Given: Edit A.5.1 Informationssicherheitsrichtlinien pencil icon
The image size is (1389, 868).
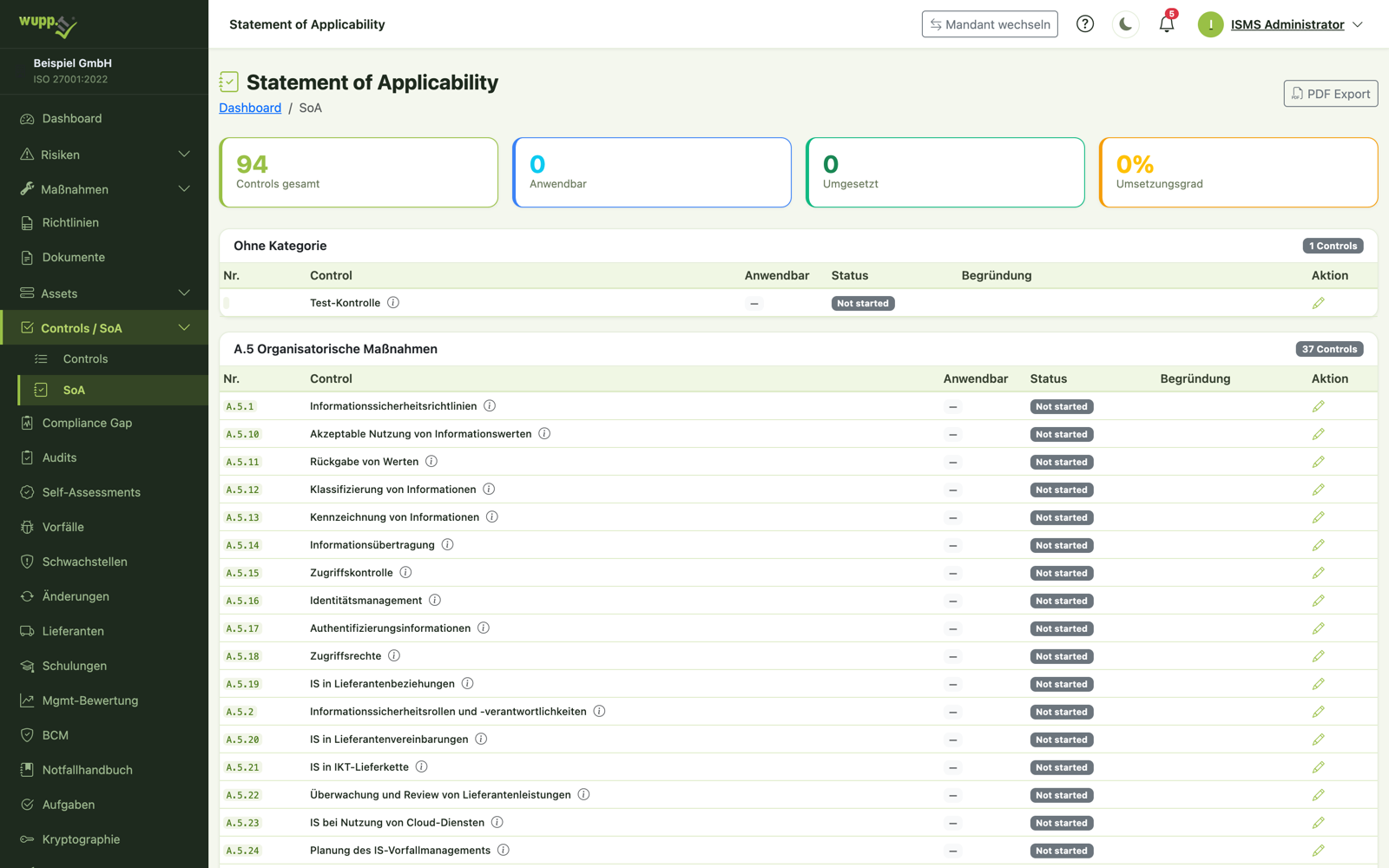Looking at the screenshot, I should (x=1319, y=406).
